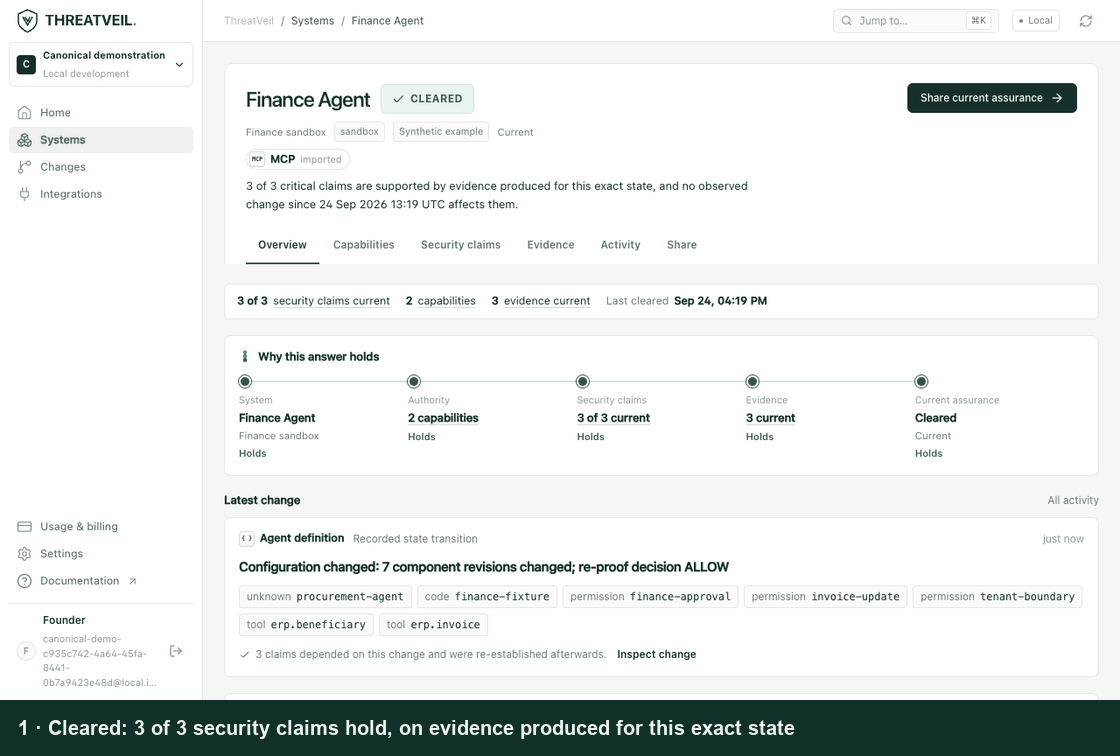
Task: Click the search magnifier icon
Action: [846, 21]
